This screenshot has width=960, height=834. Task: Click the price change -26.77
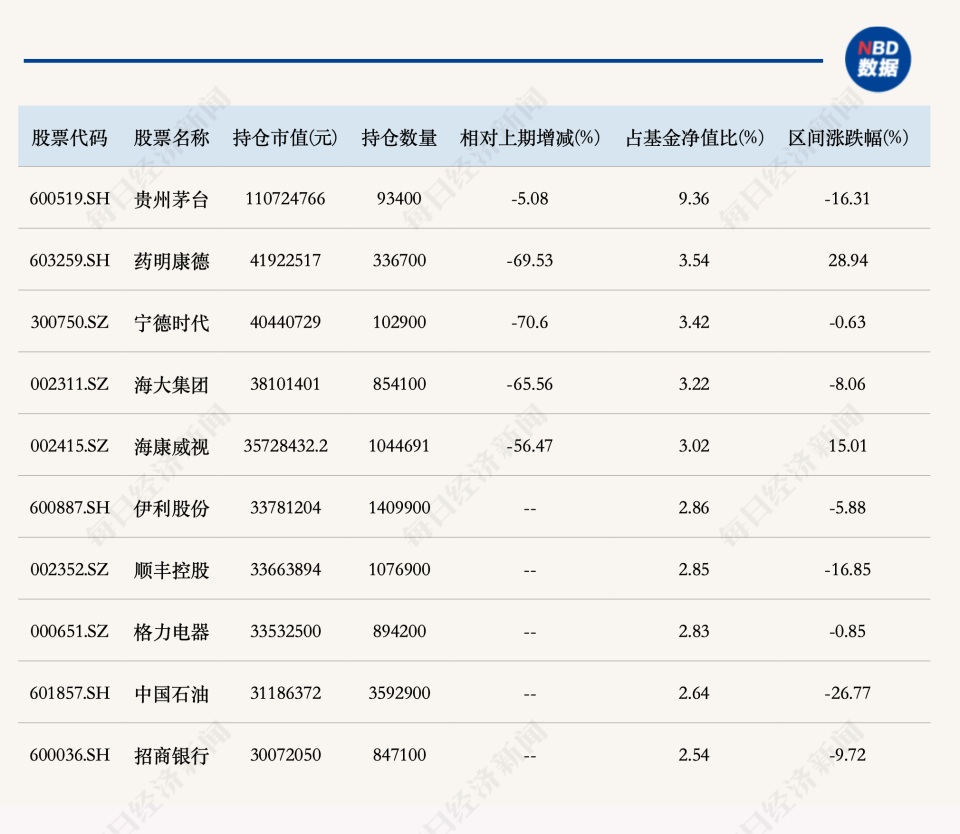pyautogui.click(x=847, y=693)
